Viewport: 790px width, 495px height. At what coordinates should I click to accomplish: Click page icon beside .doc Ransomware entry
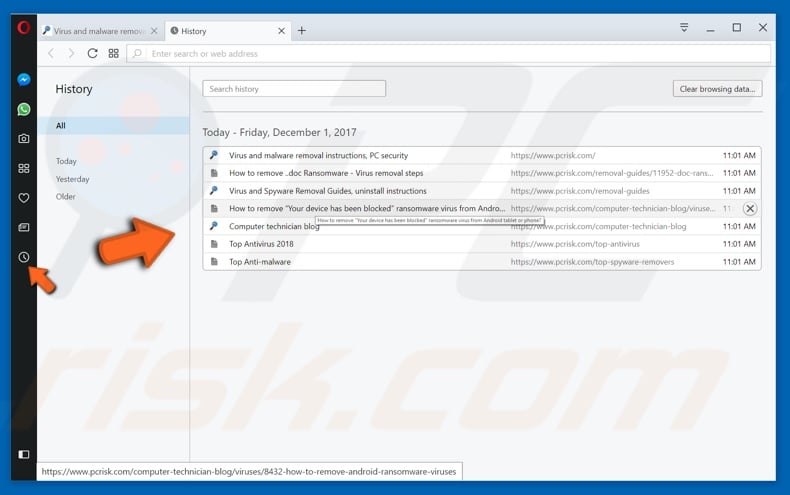point(214,173)
